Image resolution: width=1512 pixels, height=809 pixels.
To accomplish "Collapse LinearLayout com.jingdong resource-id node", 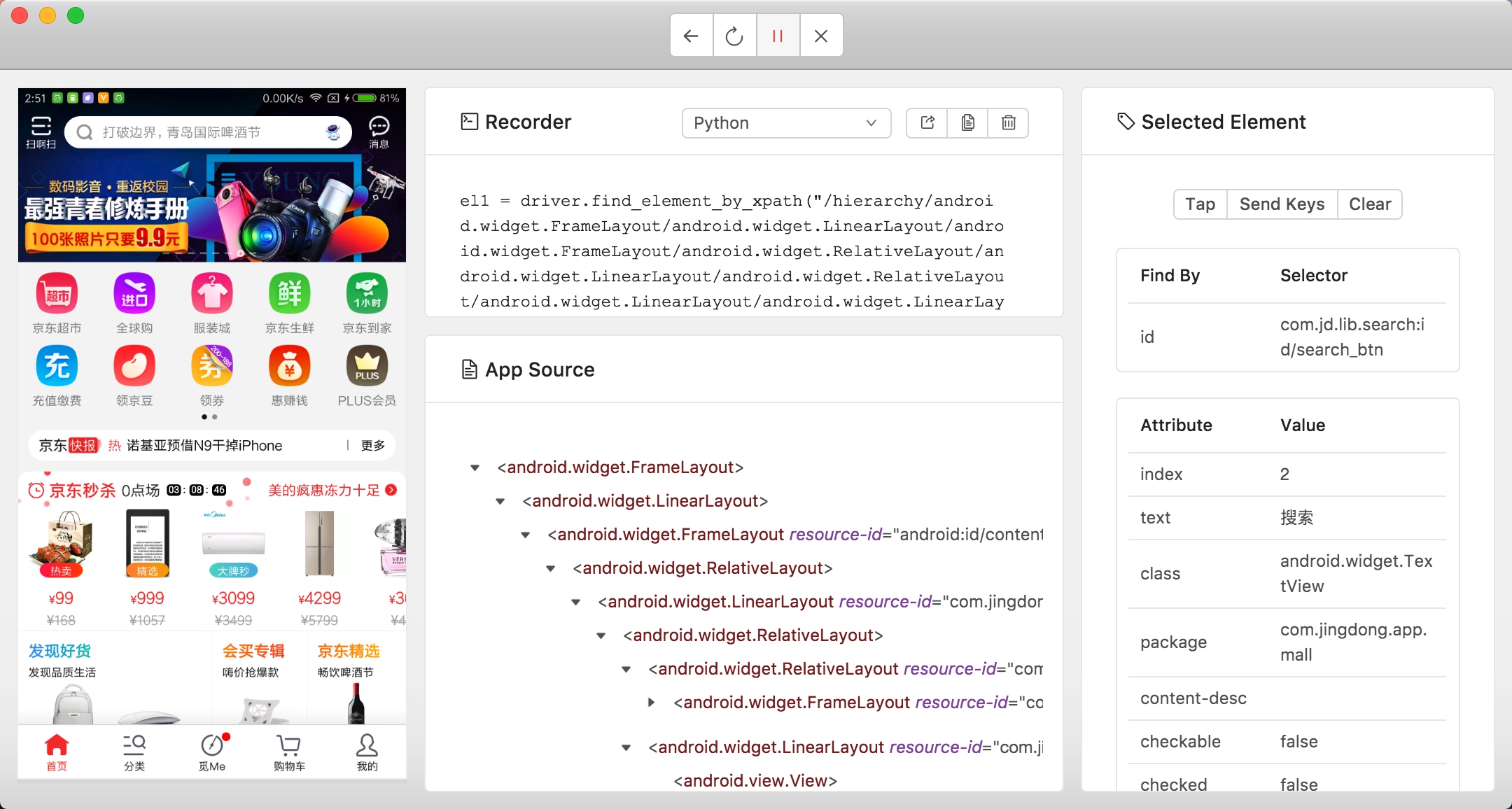I will click(576, 602).
